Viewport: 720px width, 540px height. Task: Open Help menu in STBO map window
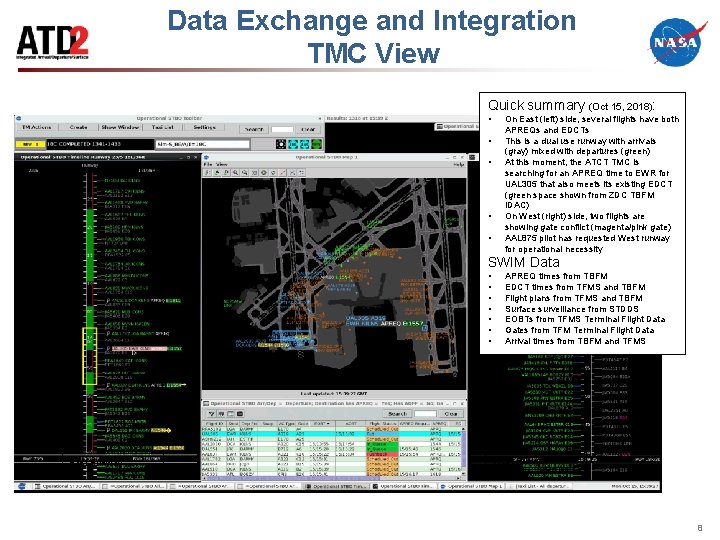(x=458, y=164)
